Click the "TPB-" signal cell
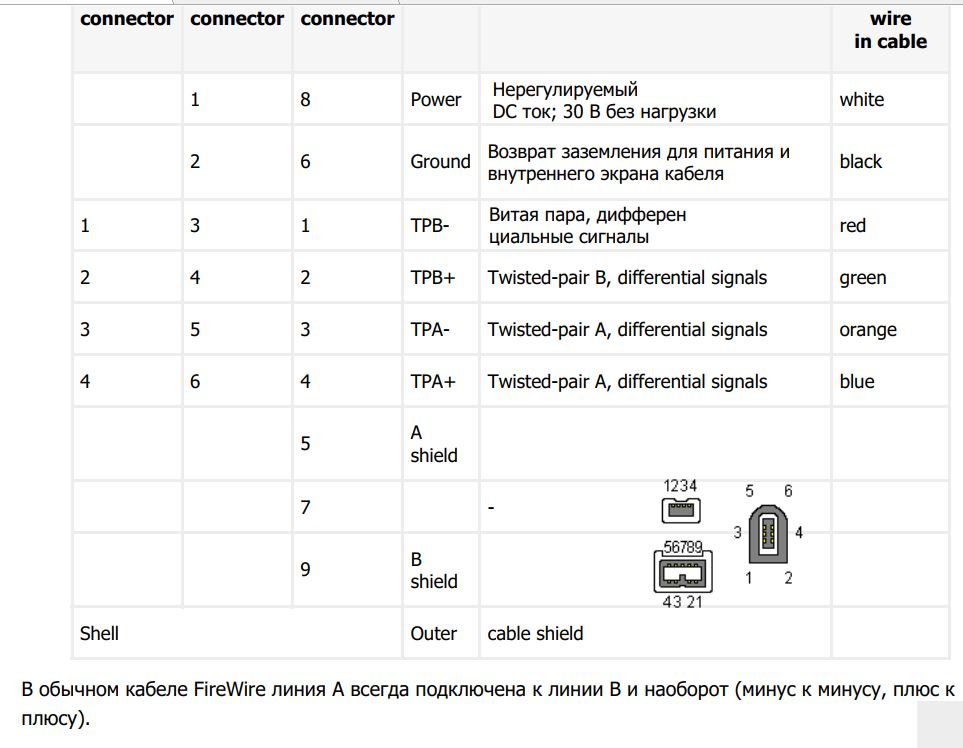Screen dimensions: 963x748 tap(430, 226)
